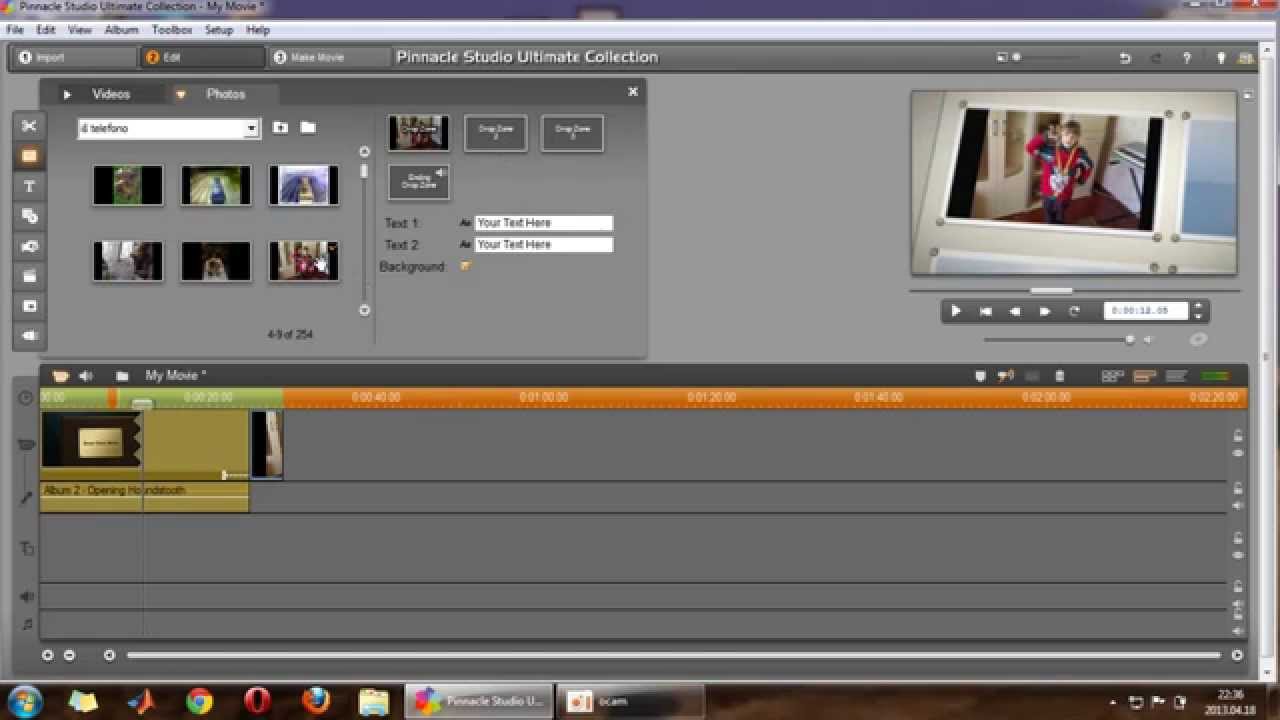The image size is (1280, 720).
Task: Open video toolbox camera icon above timeline
Action: (x=60, y=376)
